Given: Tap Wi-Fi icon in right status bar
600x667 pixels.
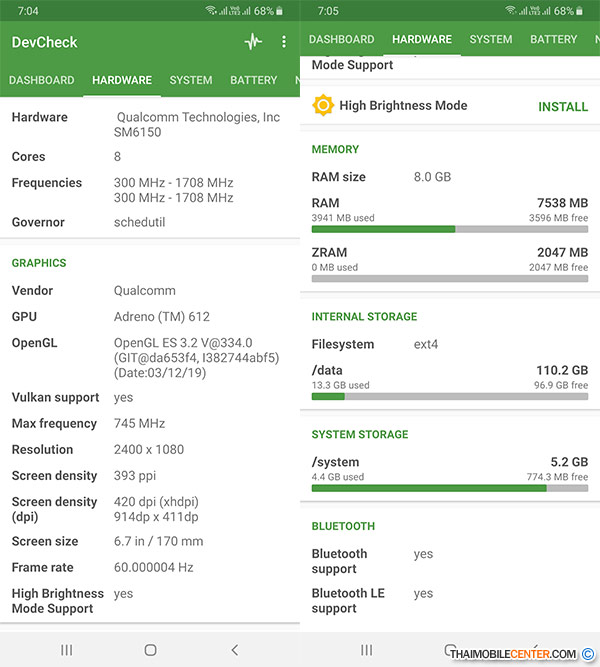Looking at the screenshot, I should click(511, 10).
